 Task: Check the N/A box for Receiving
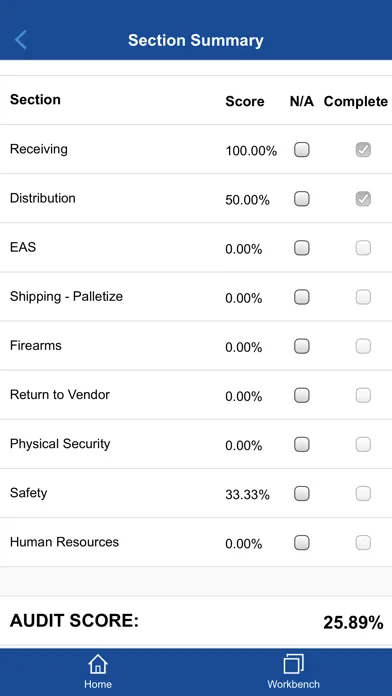302,150
